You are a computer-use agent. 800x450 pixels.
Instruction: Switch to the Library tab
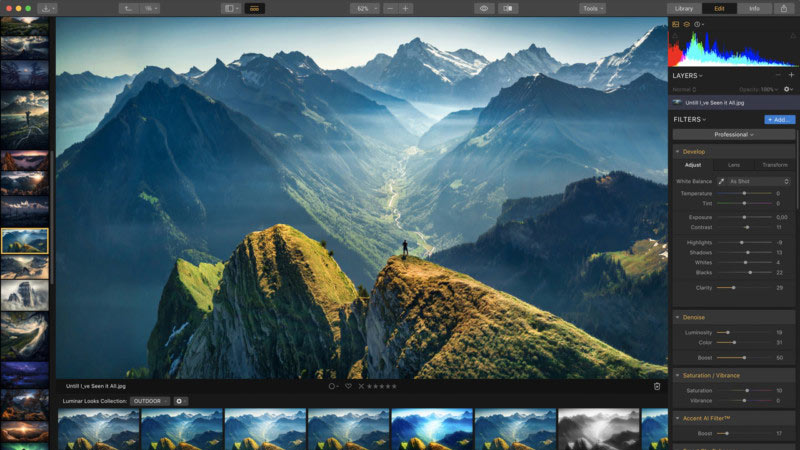click(683, 8)
